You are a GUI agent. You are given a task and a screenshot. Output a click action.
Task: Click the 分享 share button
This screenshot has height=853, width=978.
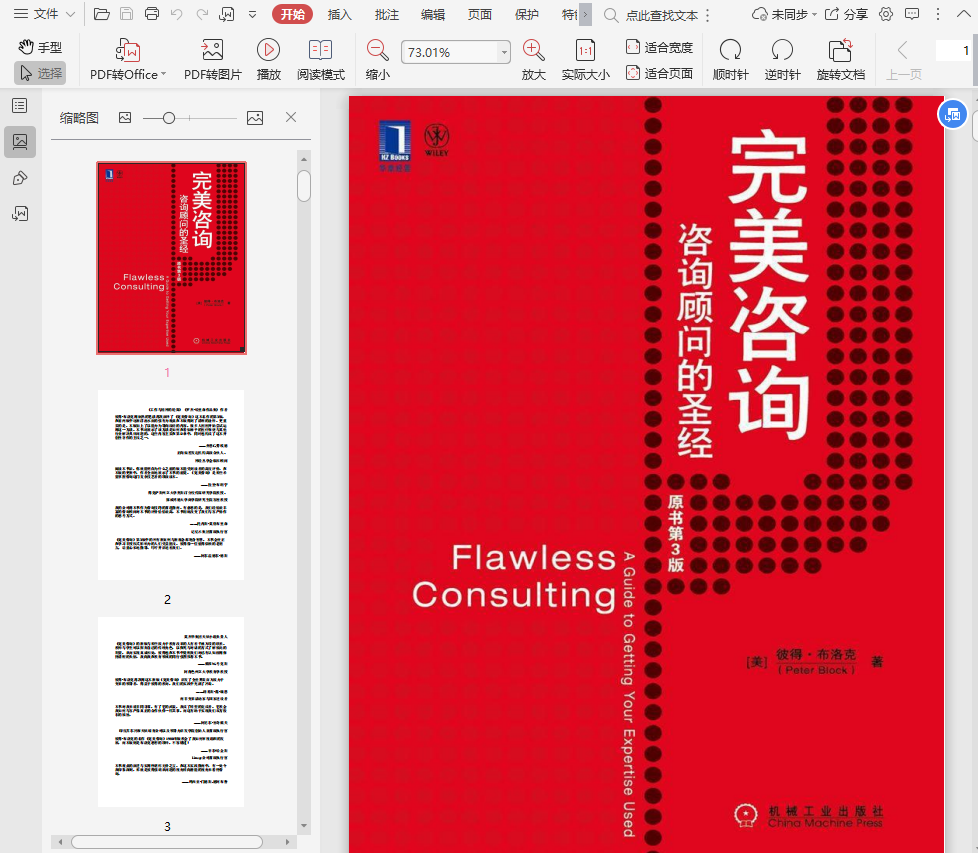tap(846, 14)
